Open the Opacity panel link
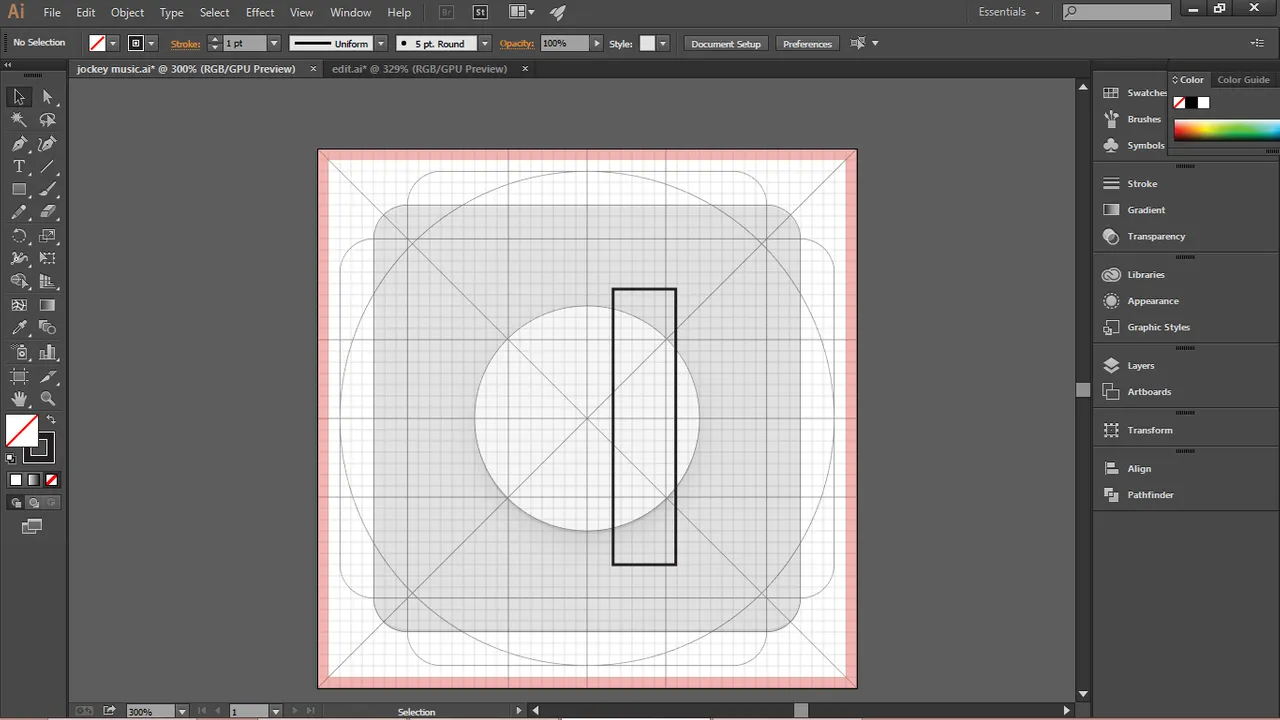 pos(517,43)
